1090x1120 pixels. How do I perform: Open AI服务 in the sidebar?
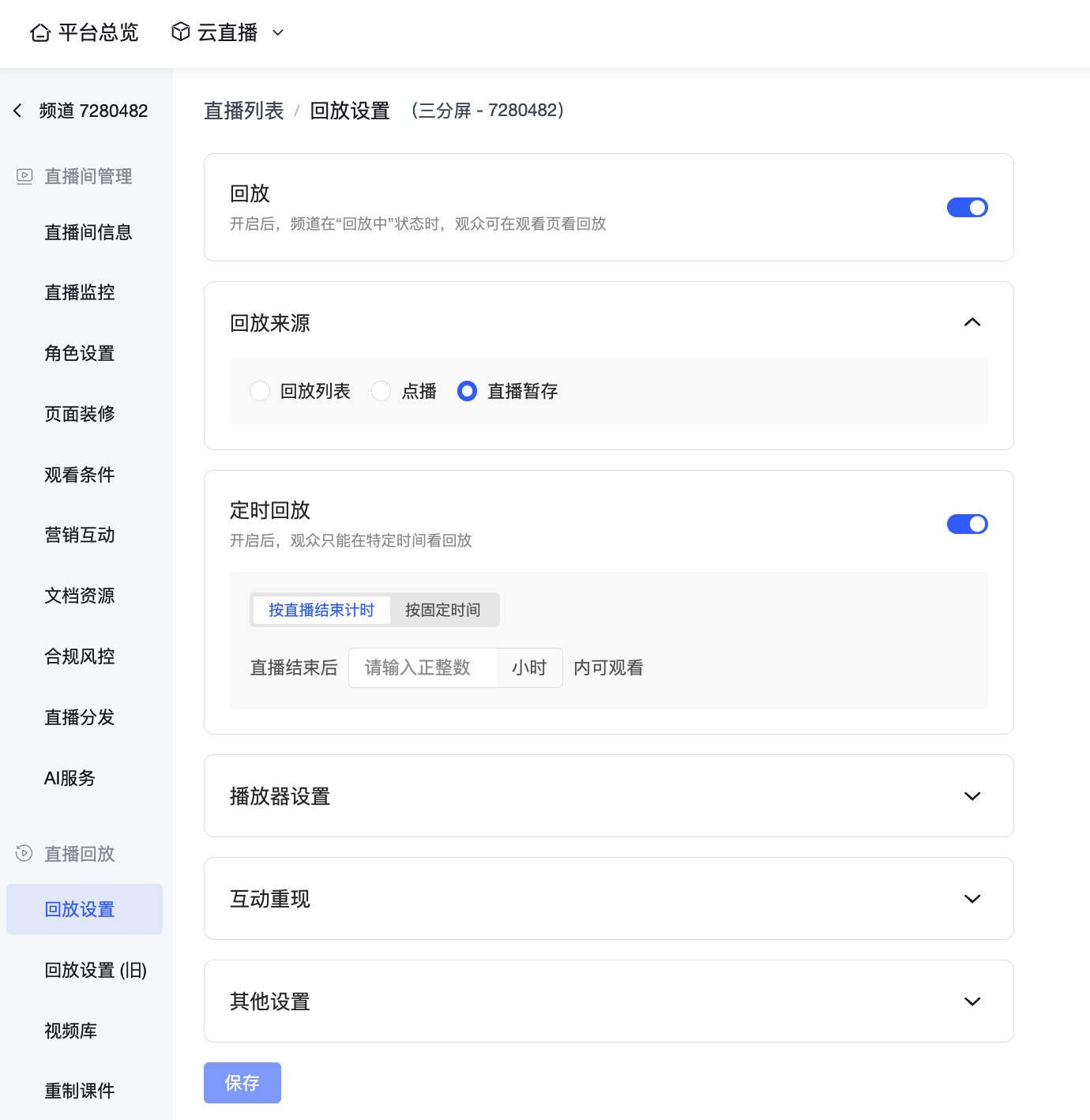[70, 778]
